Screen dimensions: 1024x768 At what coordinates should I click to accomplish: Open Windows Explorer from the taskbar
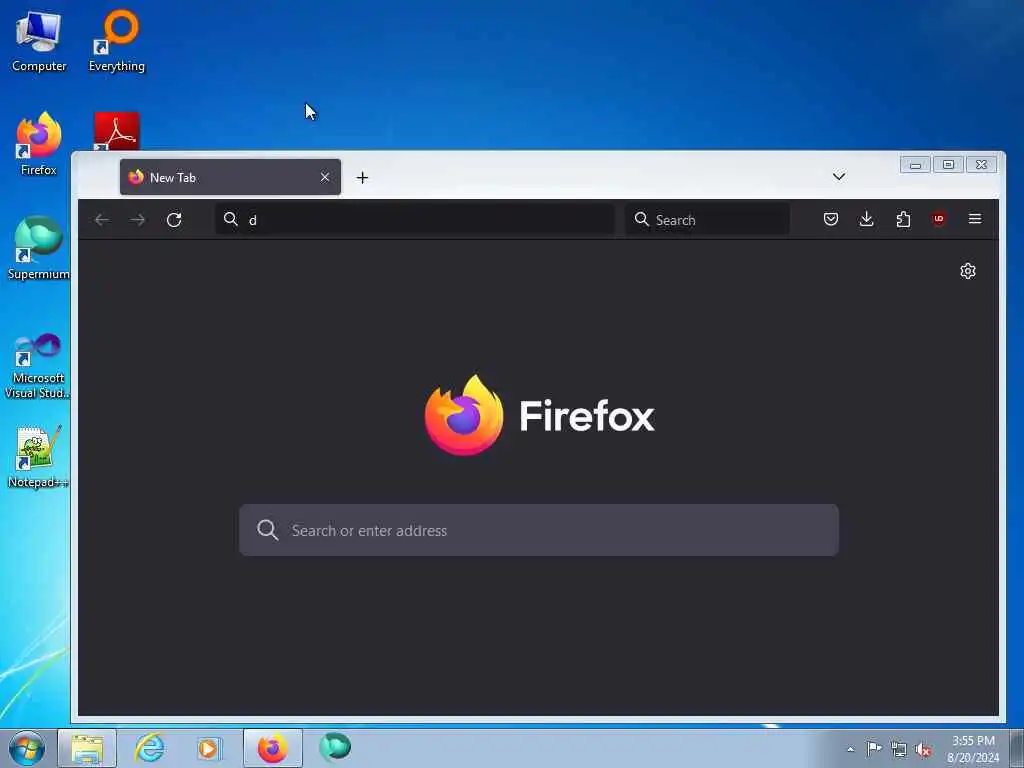(x=87, y=748)
